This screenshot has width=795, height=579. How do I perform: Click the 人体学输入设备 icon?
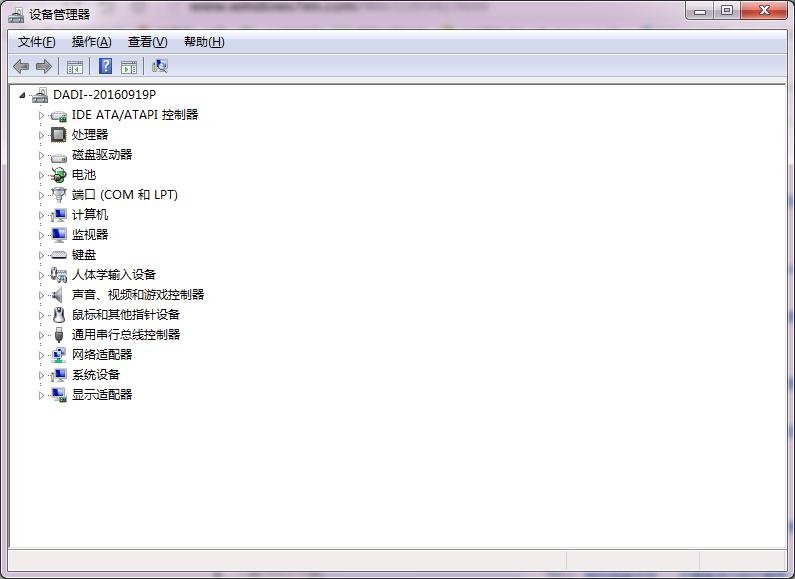coord(59,275)
